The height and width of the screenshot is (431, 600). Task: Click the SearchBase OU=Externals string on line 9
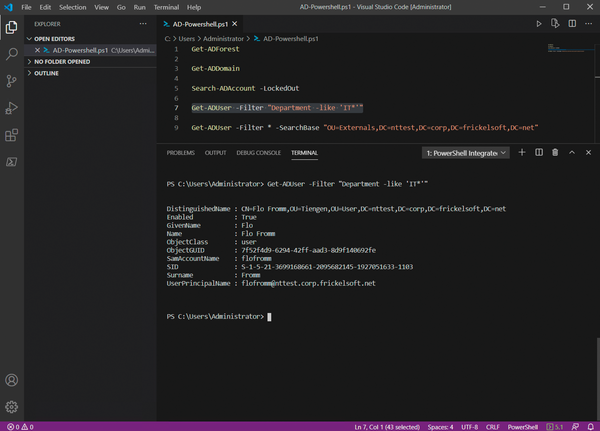tap(431, 127)
